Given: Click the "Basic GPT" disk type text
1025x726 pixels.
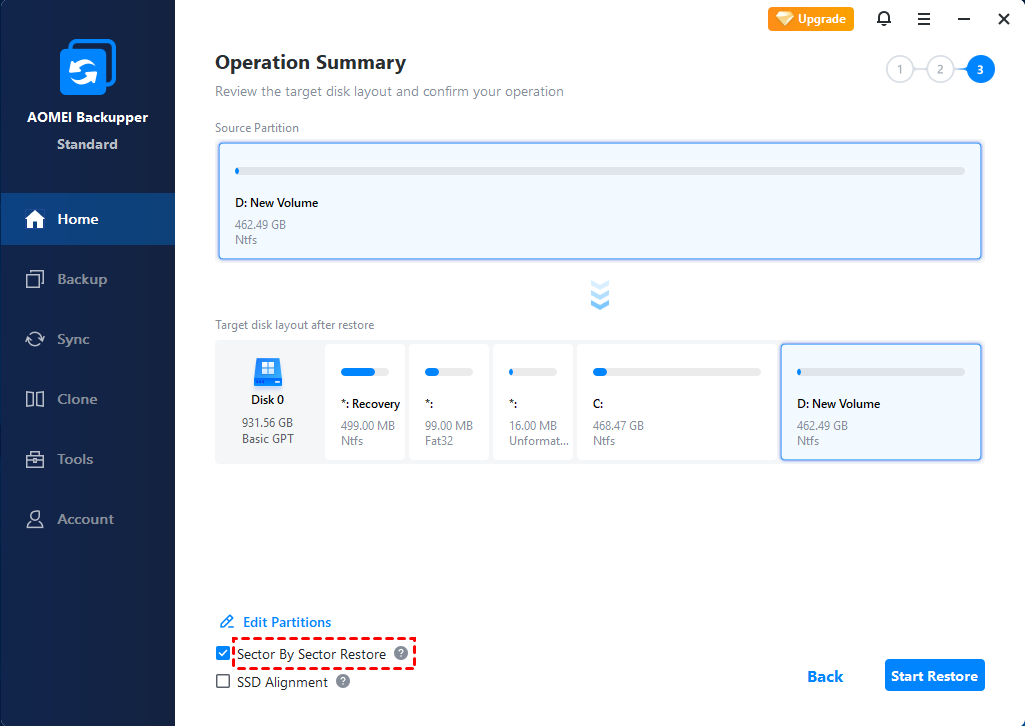Looking at the screenshot, I should [267, 439].
